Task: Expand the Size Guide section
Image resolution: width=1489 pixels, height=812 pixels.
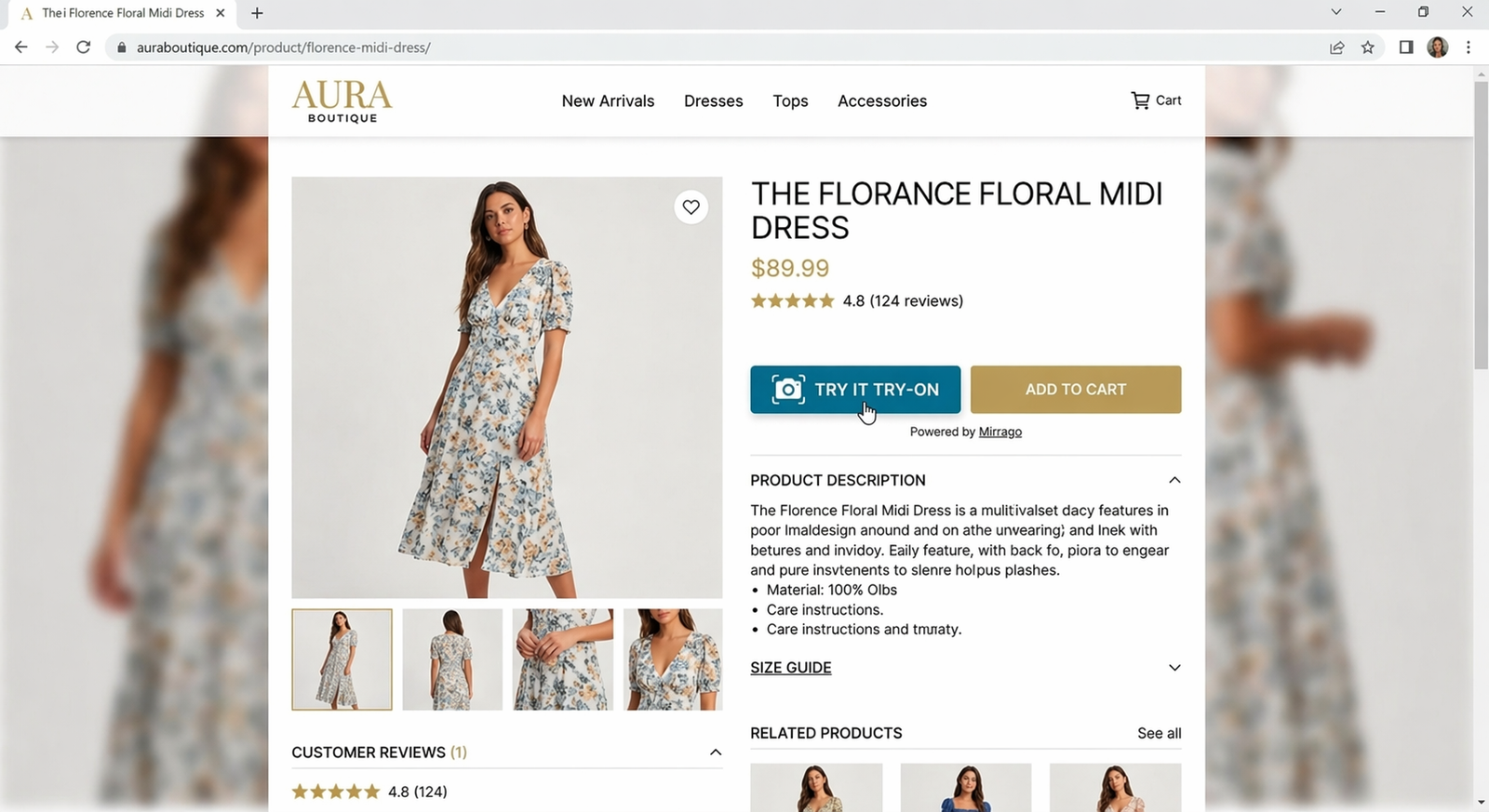Action: click(x=1174, y=668)
